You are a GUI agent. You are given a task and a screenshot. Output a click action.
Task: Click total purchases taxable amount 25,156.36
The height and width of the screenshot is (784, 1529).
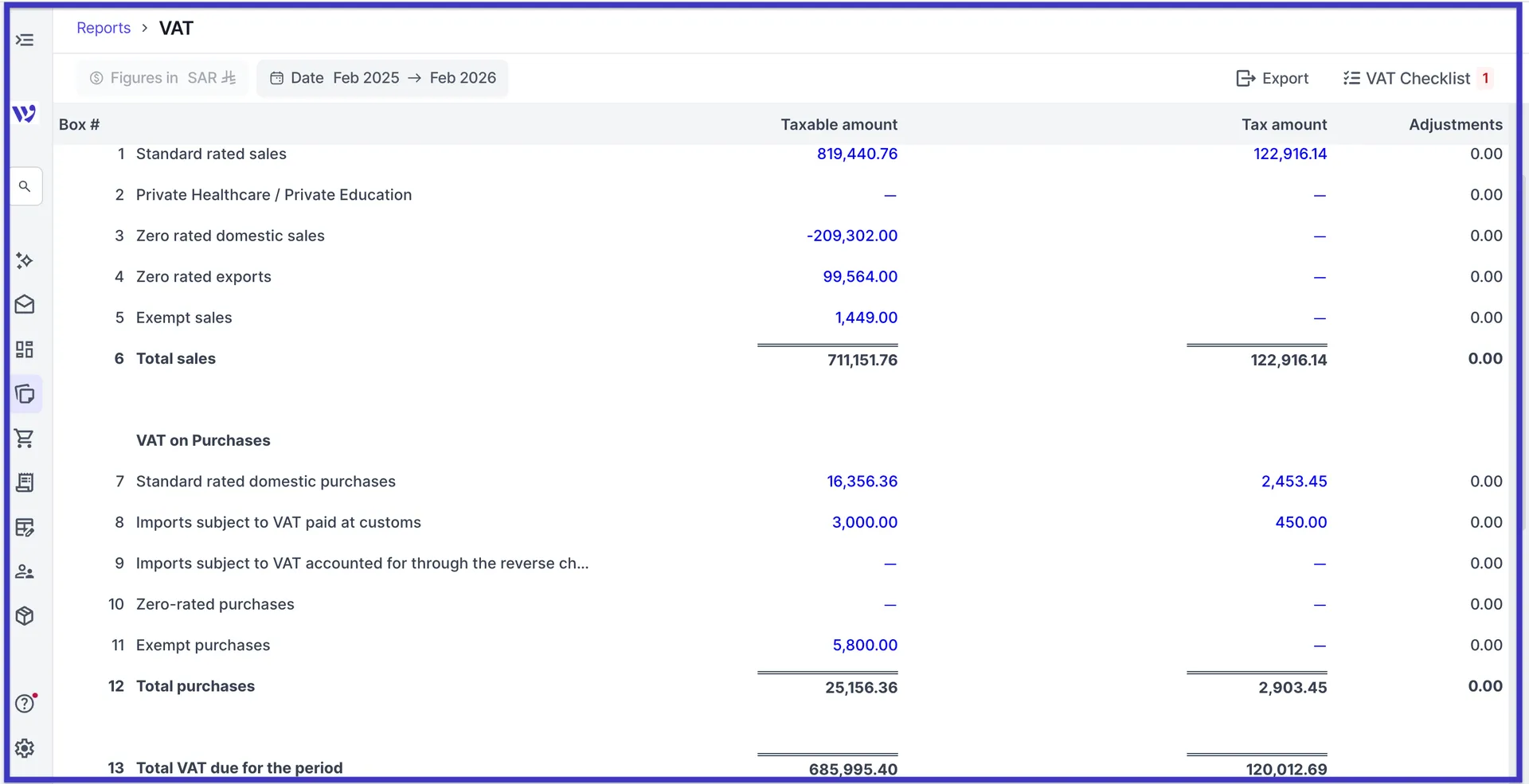click(x=861, y=688)
